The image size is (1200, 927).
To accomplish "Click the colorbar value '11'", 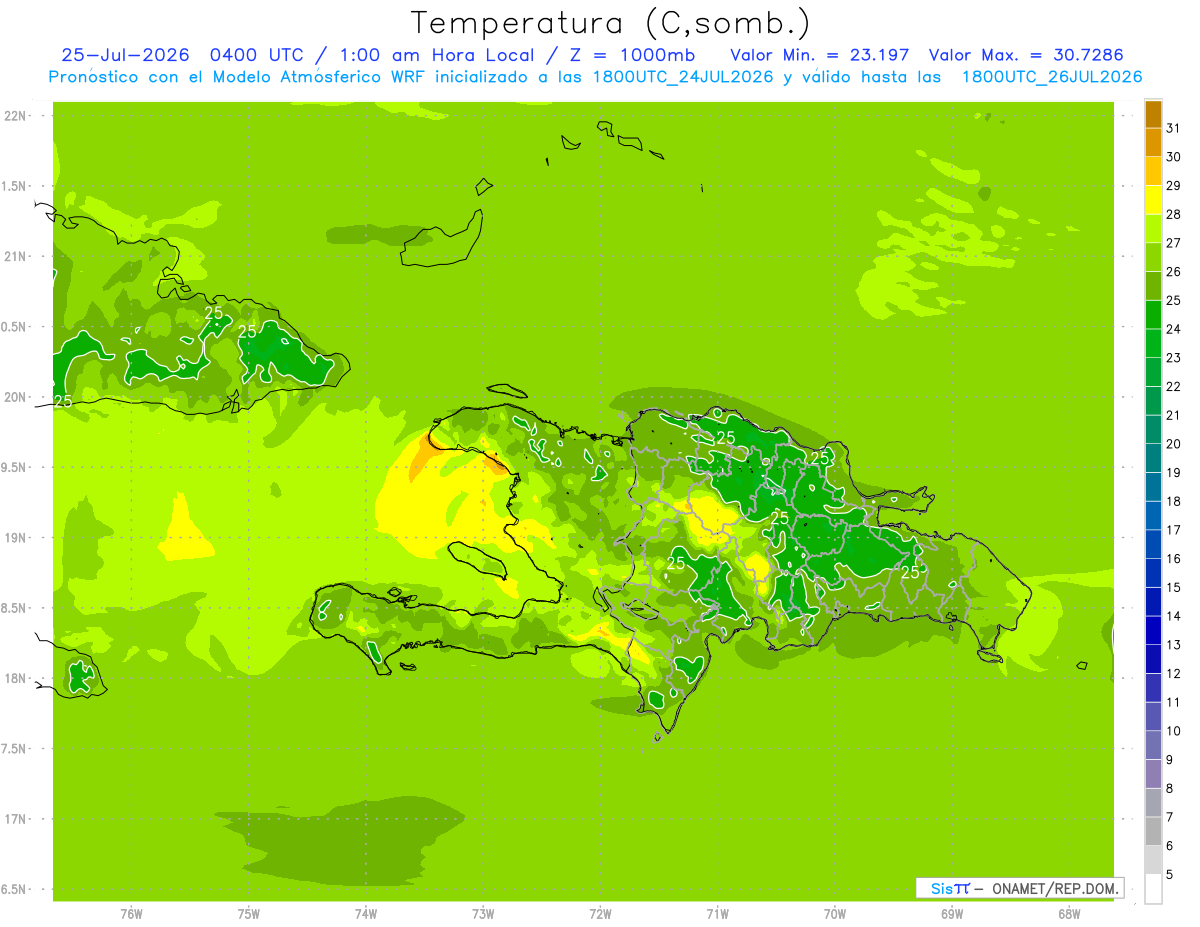I will (x=1174, y=702).
